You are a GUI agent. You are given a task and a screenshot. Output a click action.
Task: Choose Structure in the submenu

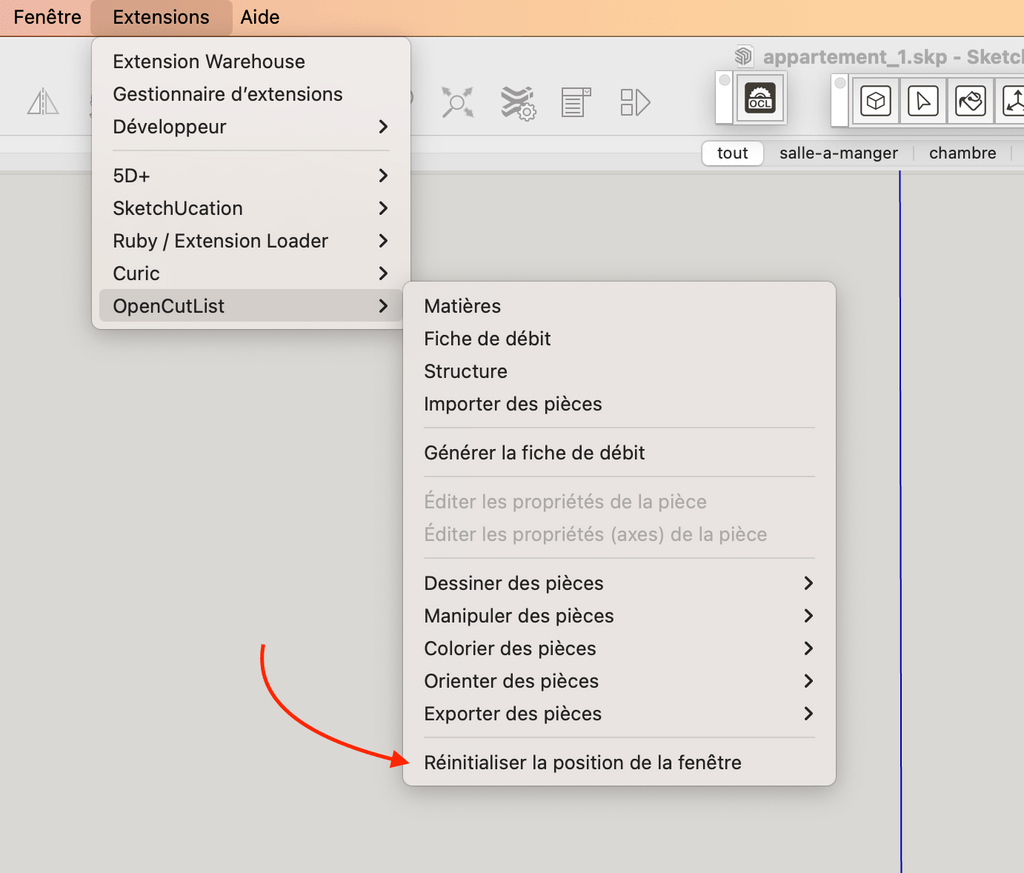point(619,372)
